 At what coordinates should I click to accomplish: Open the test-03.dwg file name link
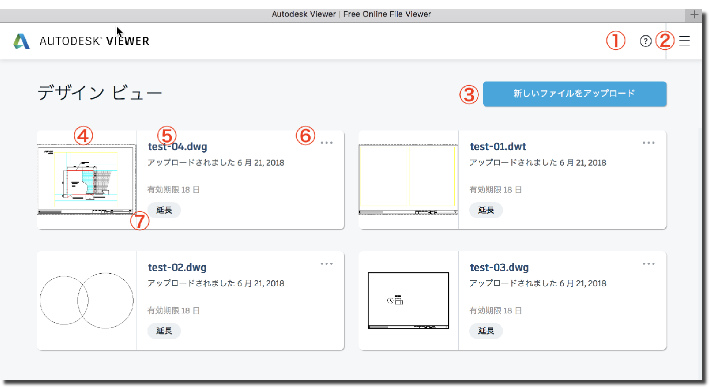499,268
